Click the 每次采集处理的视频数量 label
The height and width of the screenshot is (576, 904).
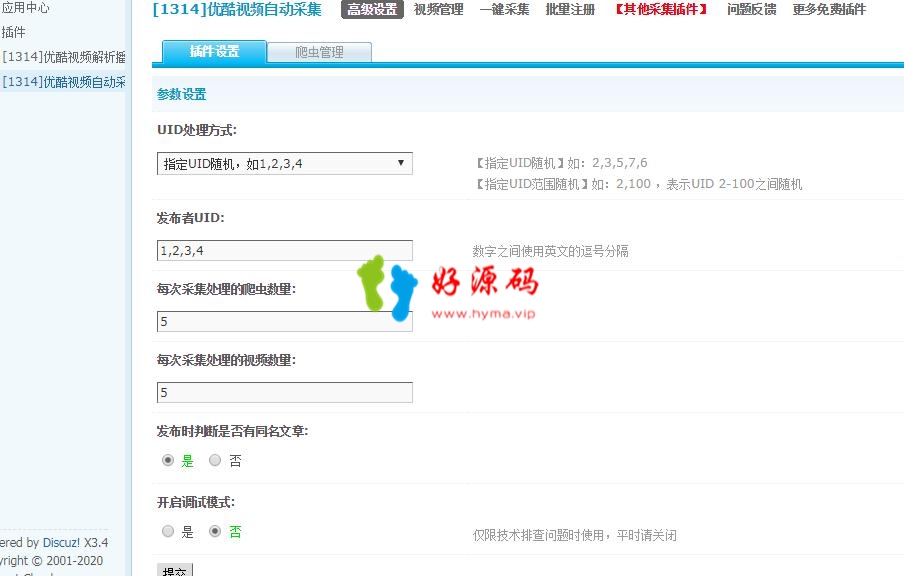226,360
